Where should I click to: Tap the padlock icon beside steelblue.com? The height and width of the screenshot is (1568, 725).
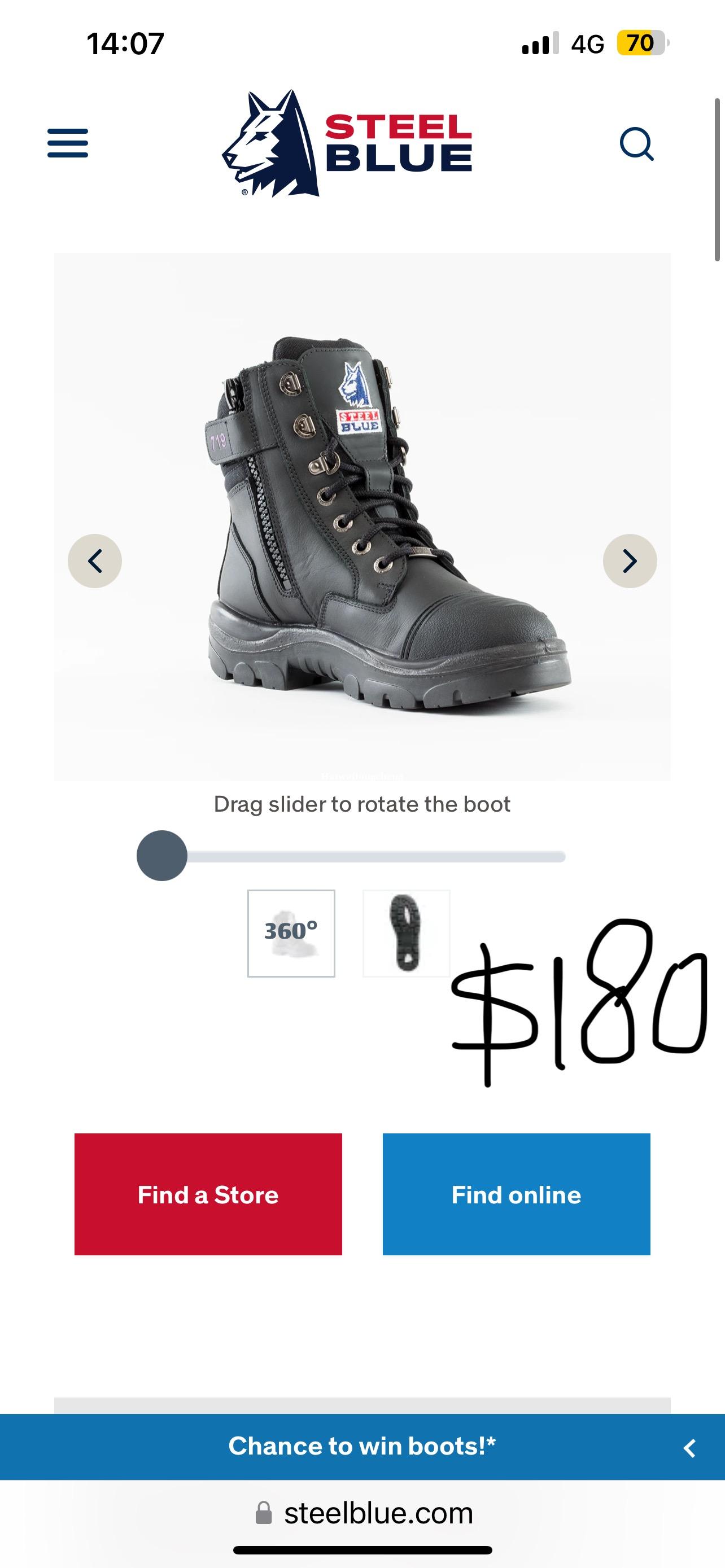pos(264,1513)
